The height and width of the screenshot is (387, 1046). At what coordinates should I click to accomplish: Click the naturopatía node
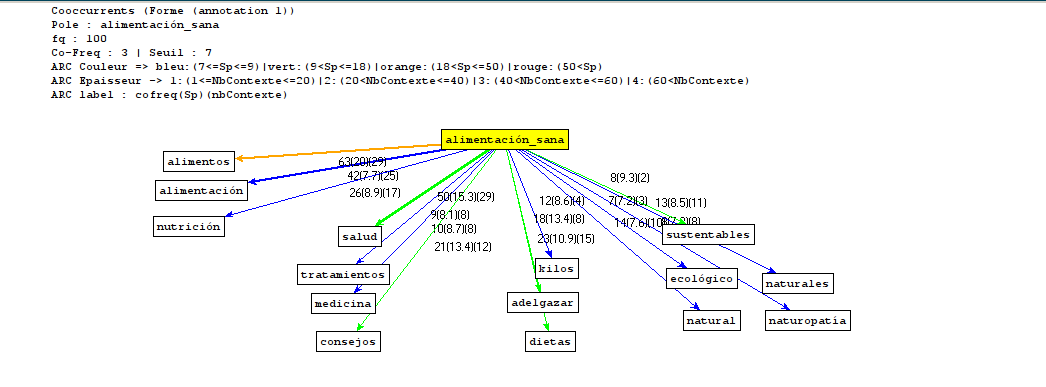click(x=808, y=320)
